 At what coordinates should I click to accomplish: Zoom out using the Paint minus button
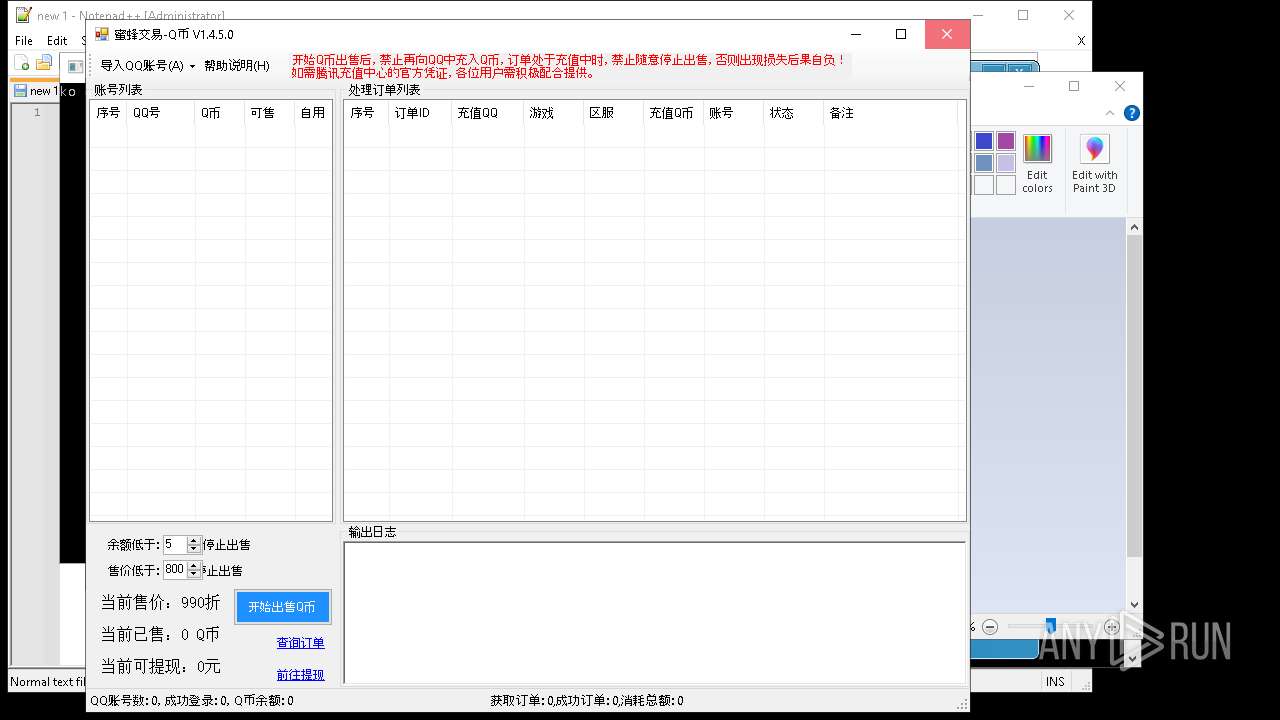tap(990, 627)
